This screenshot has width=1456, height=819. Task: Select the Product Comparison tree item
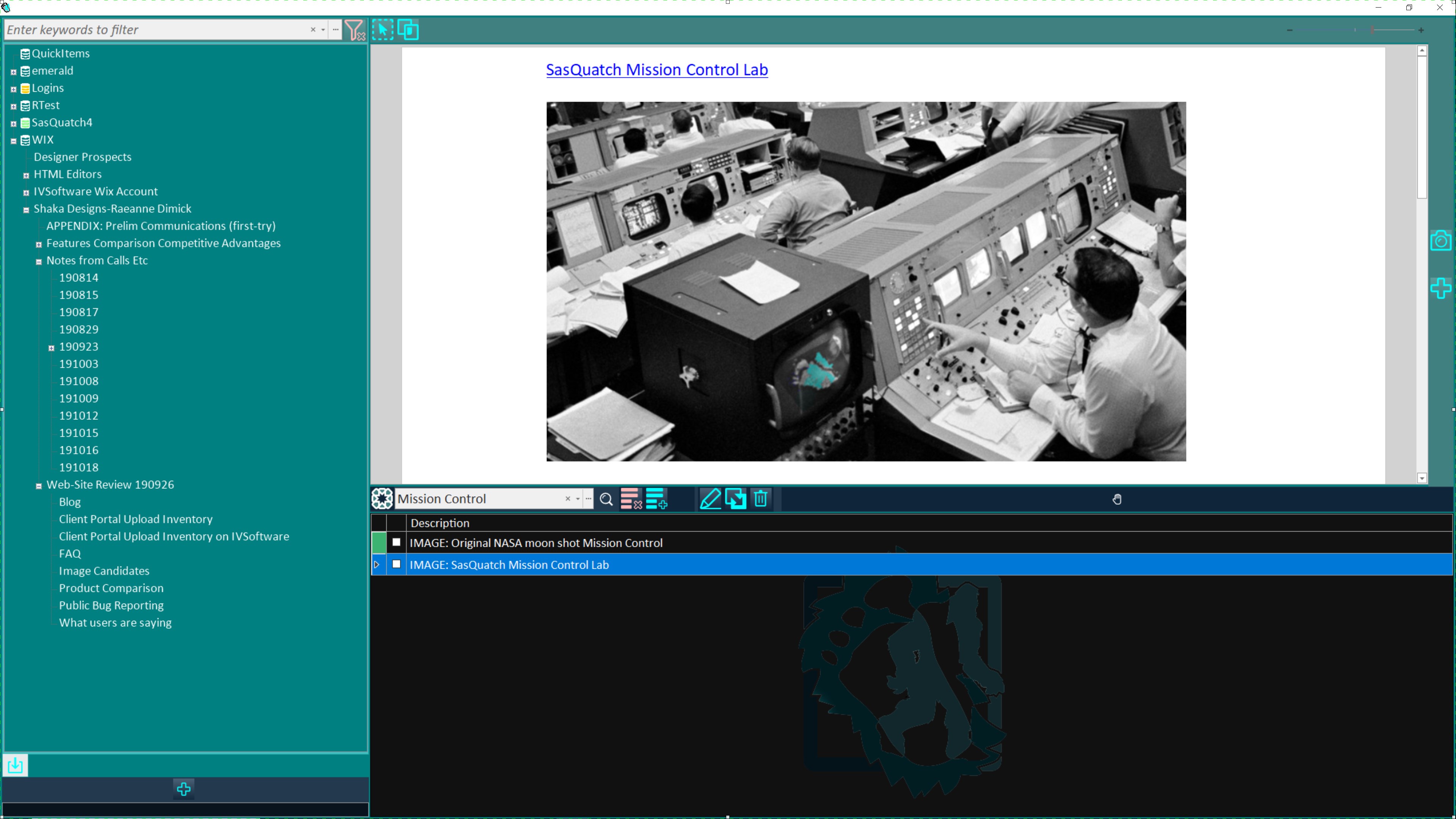coord(111,588)
